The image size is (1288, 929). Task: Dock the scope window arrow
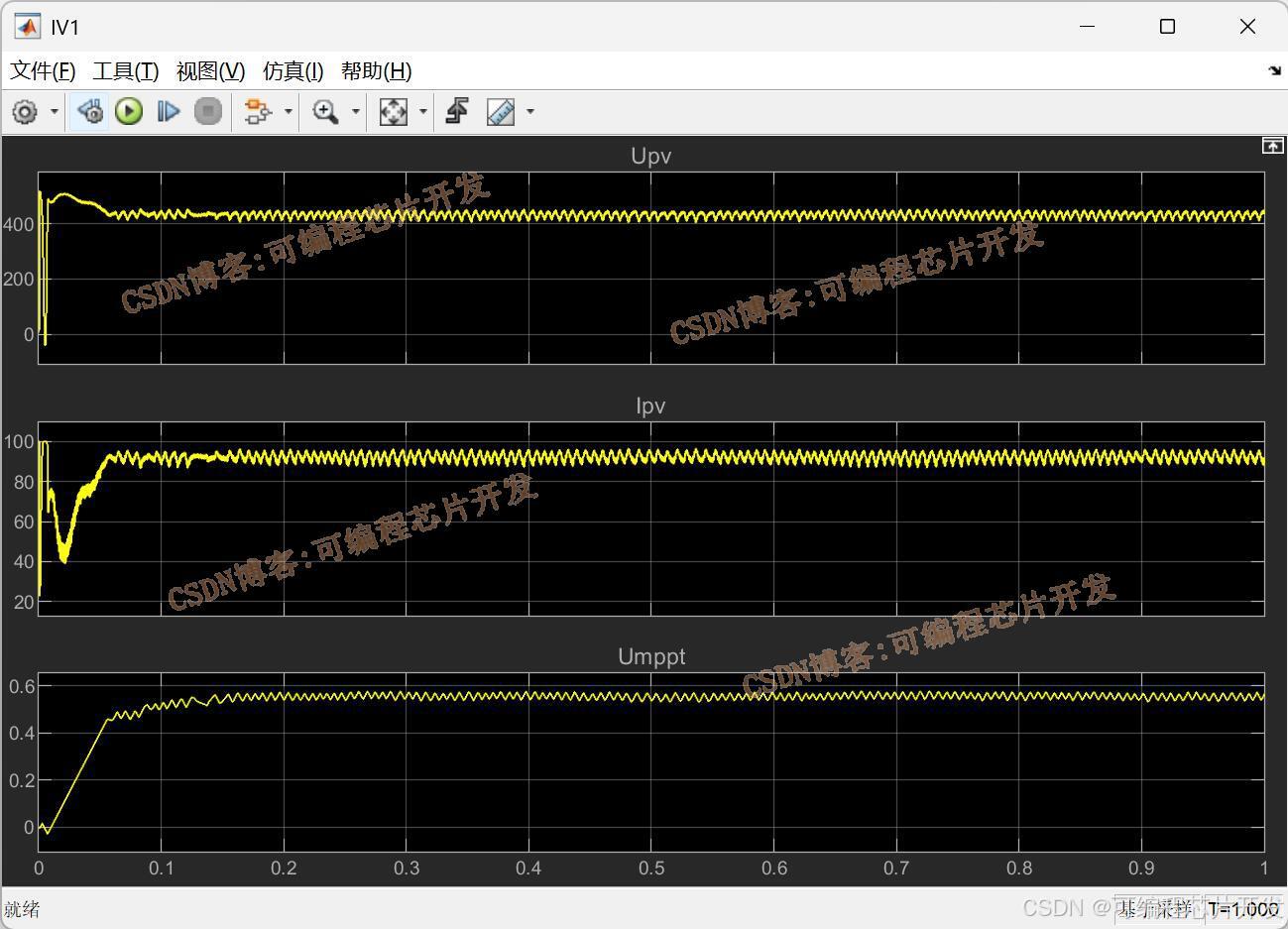1274,70
